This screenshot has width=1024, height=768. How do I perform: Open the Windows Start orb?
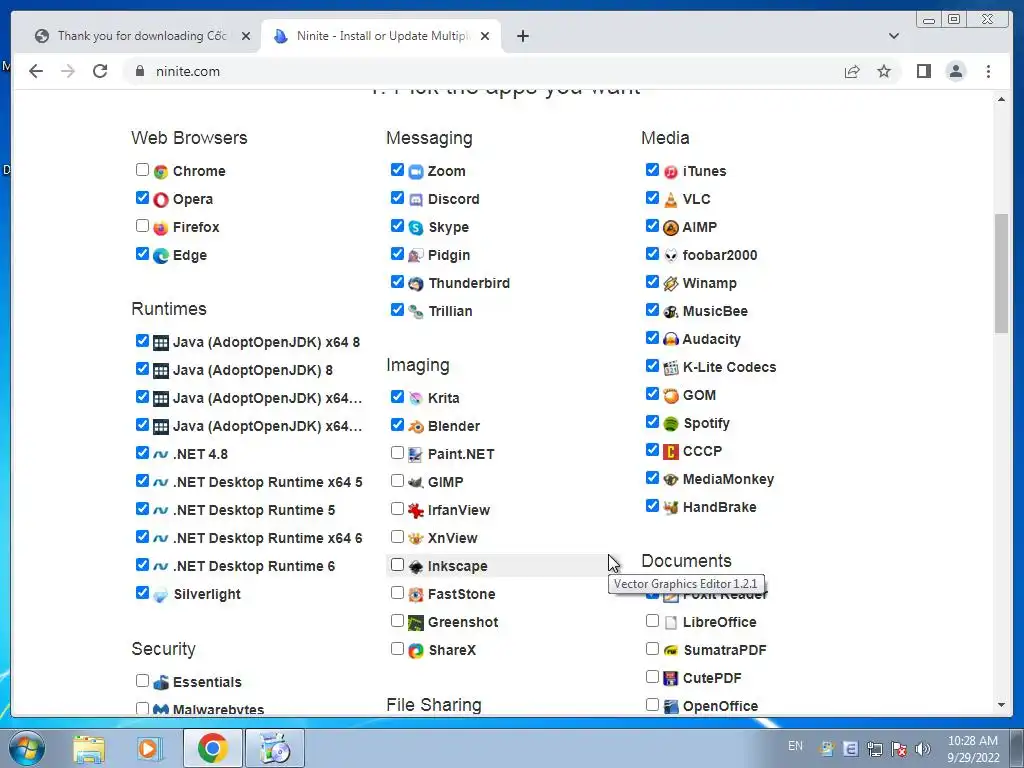[x=26, y=748]
